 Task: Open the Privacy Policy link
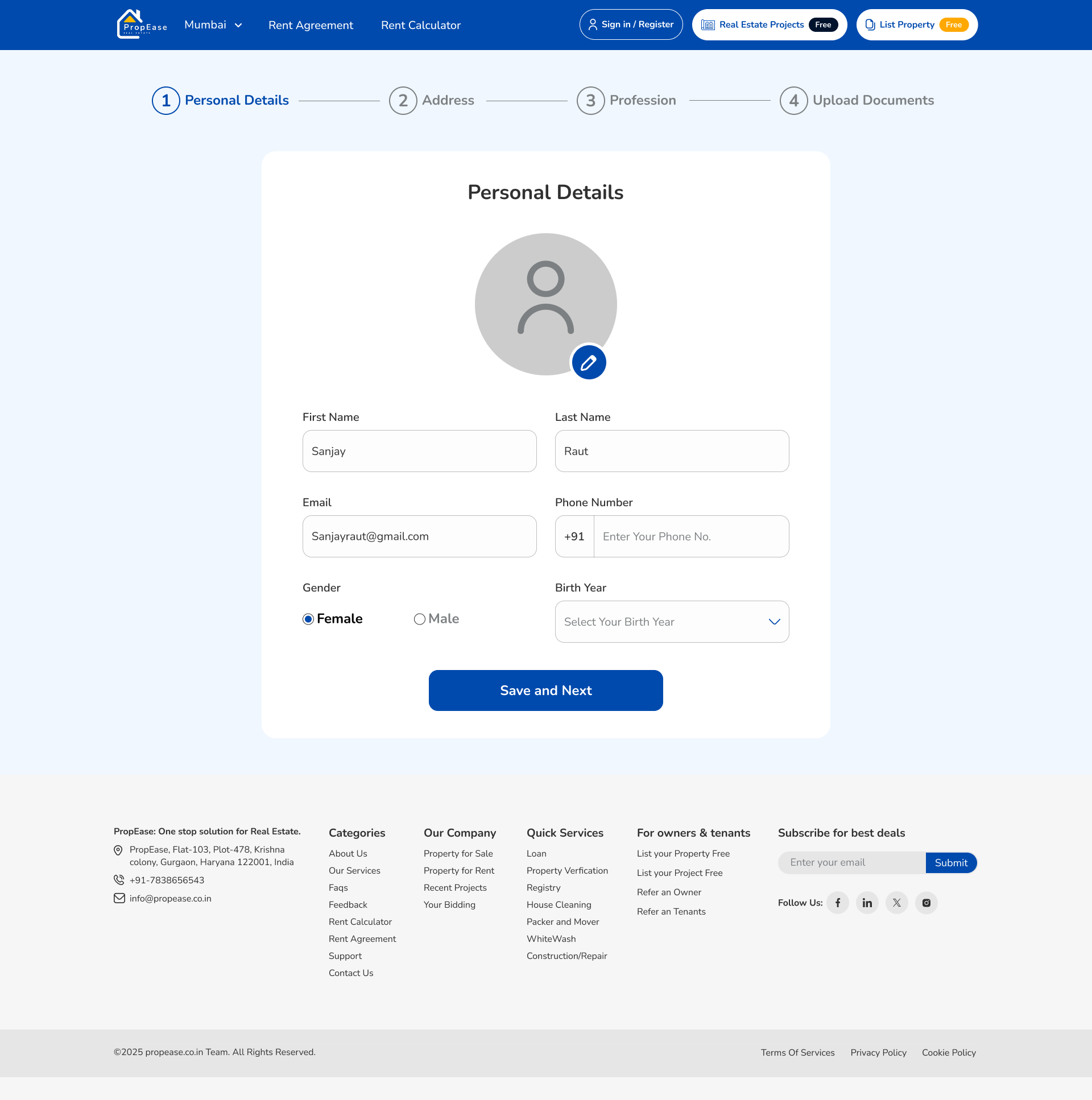coord(879,1053)
